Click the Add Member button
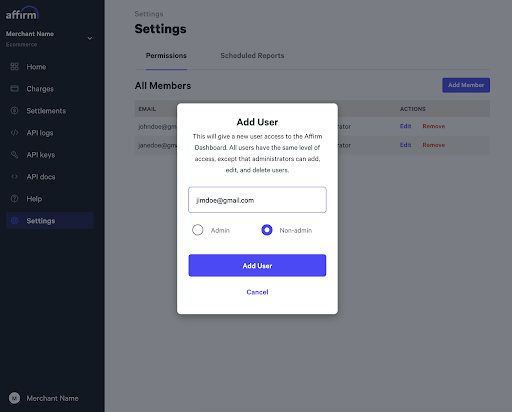512x412 pixels. [x=466, y=85]
